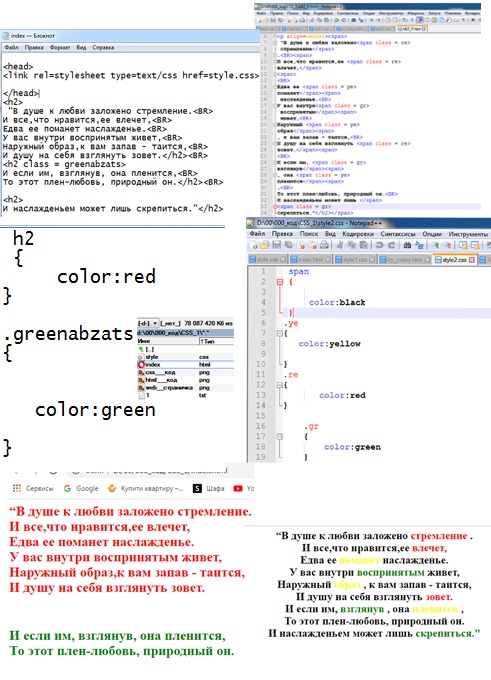Click the Сервисы apps bookmark
The height and width of the screenshot is (680, 491).
pos(33,488)
